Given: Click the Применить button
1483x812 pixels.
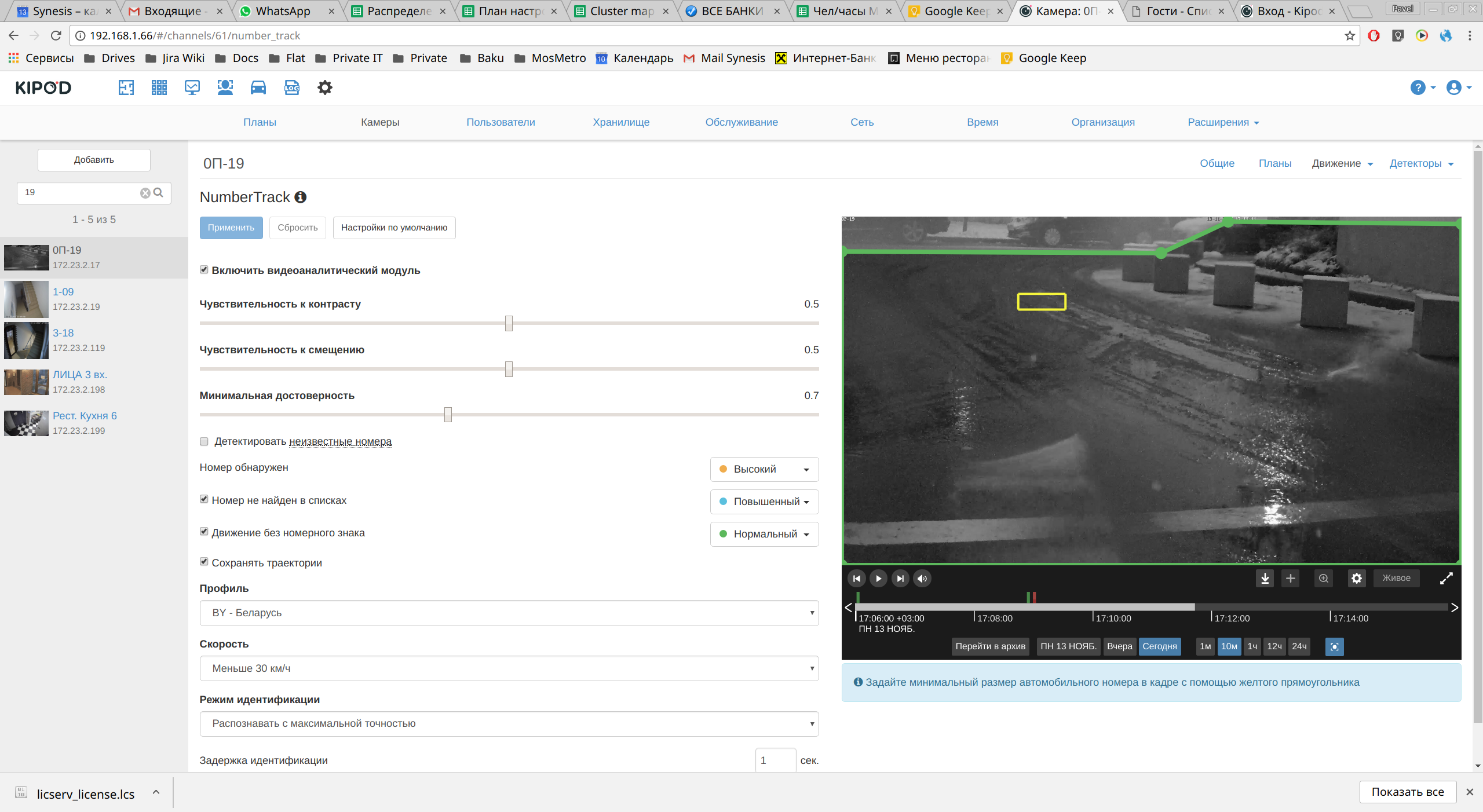Looking at the screenshot, I should point(231,228).
